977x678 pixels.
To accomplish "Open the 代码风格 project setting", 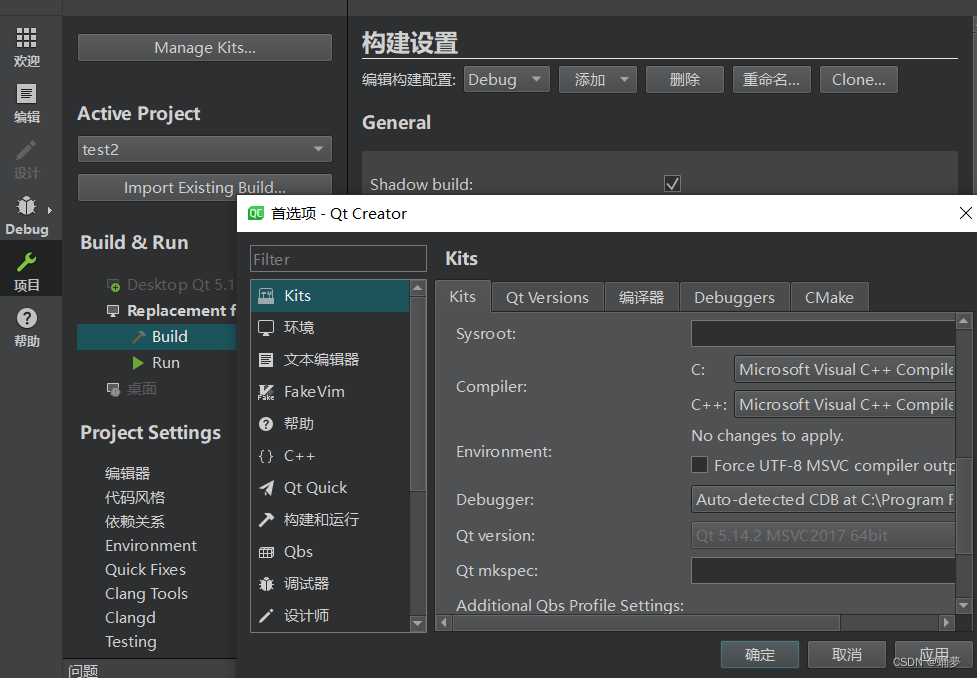I will tap(135, 497).
